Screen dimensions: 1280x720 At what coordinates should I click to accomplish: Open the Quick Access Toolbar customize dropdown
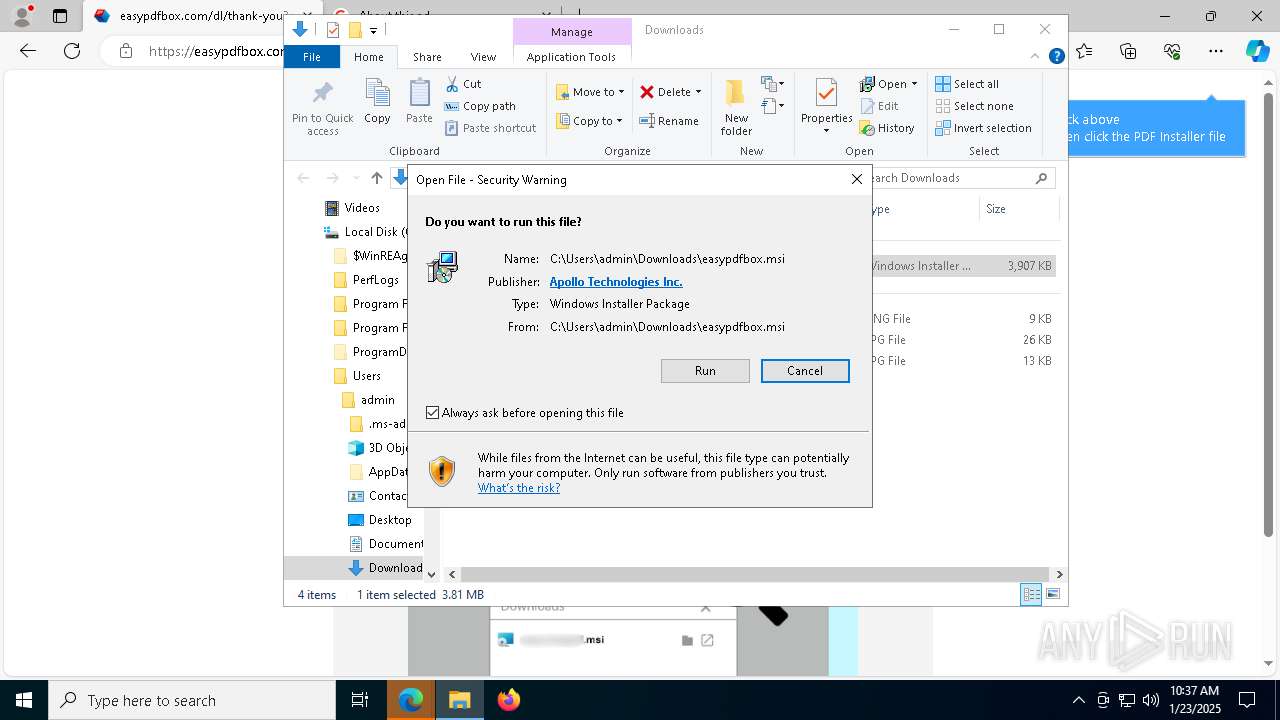pyautogui.click(x=373, y=31)
